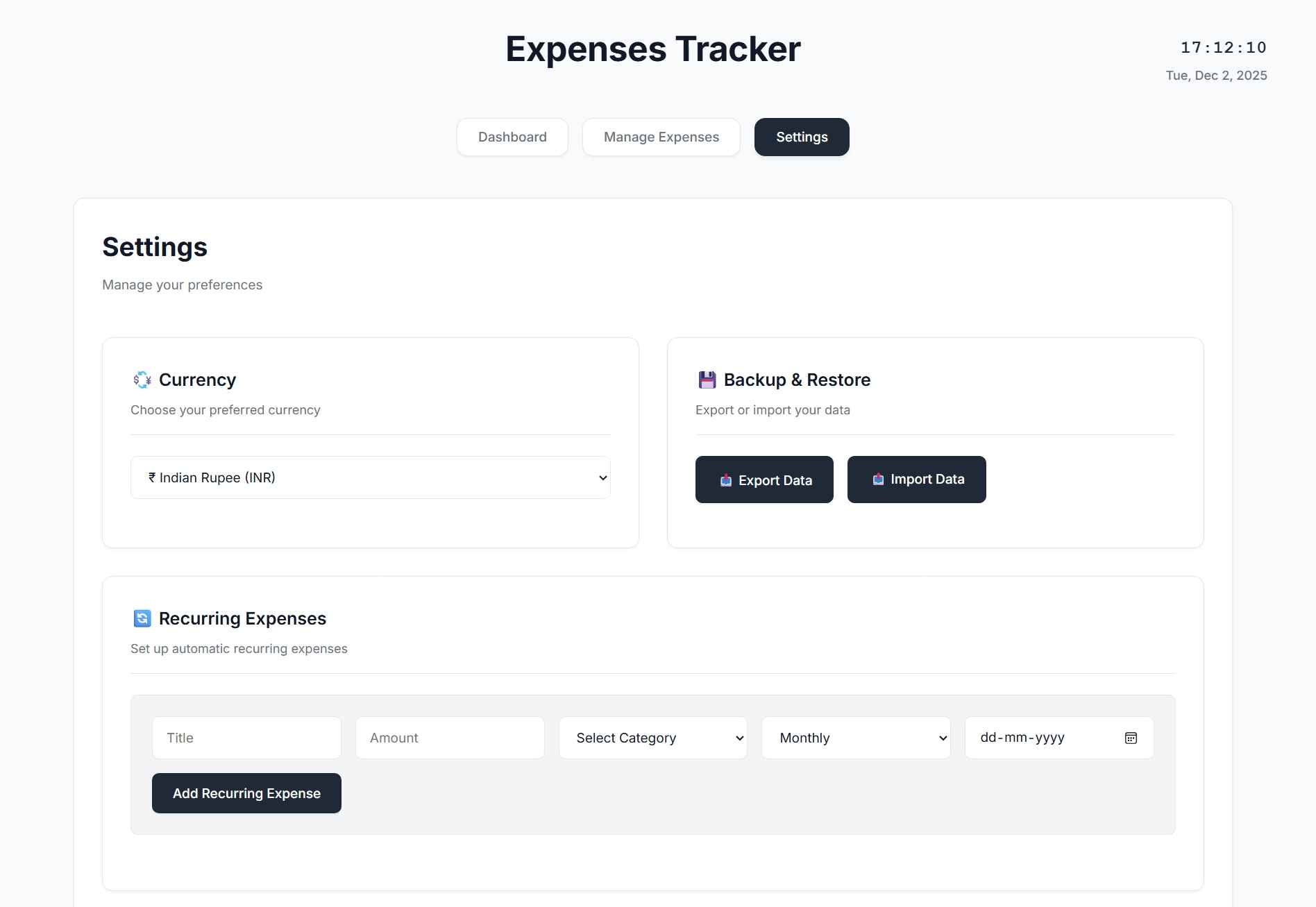
Task: Click the Amount input field
Action: click(x=449, y=738)
